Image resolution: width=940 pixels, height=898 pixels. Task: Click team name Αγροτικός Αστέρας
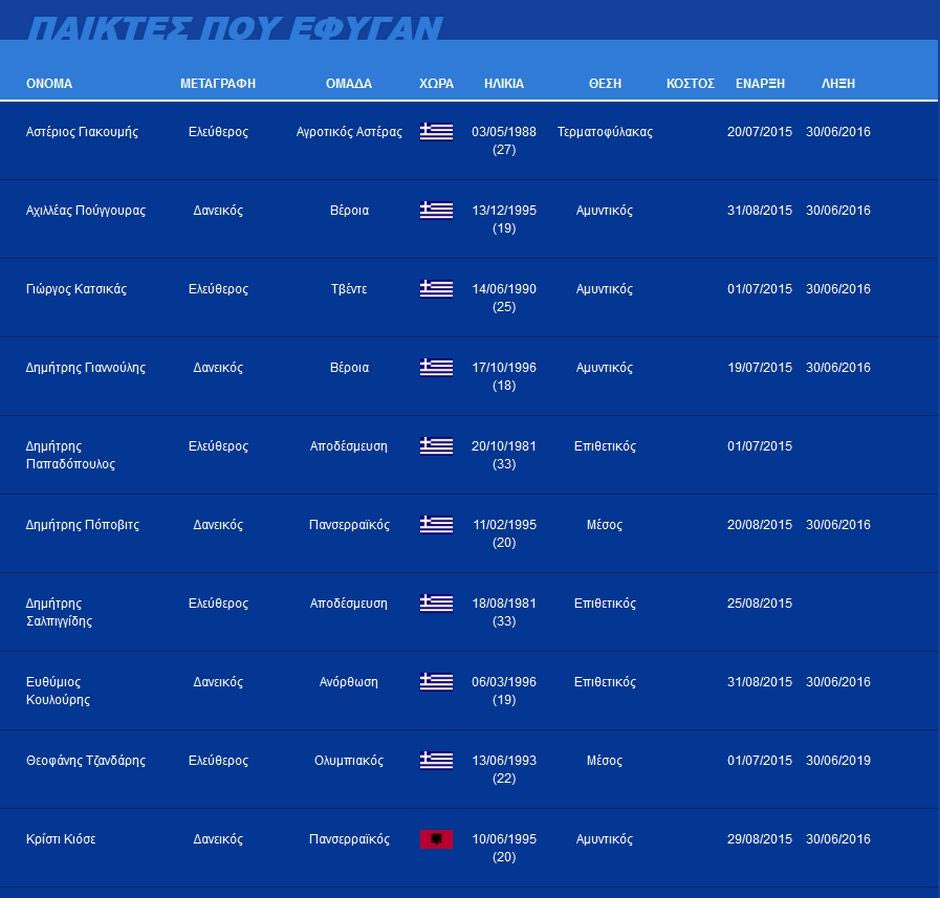[349, 132]
